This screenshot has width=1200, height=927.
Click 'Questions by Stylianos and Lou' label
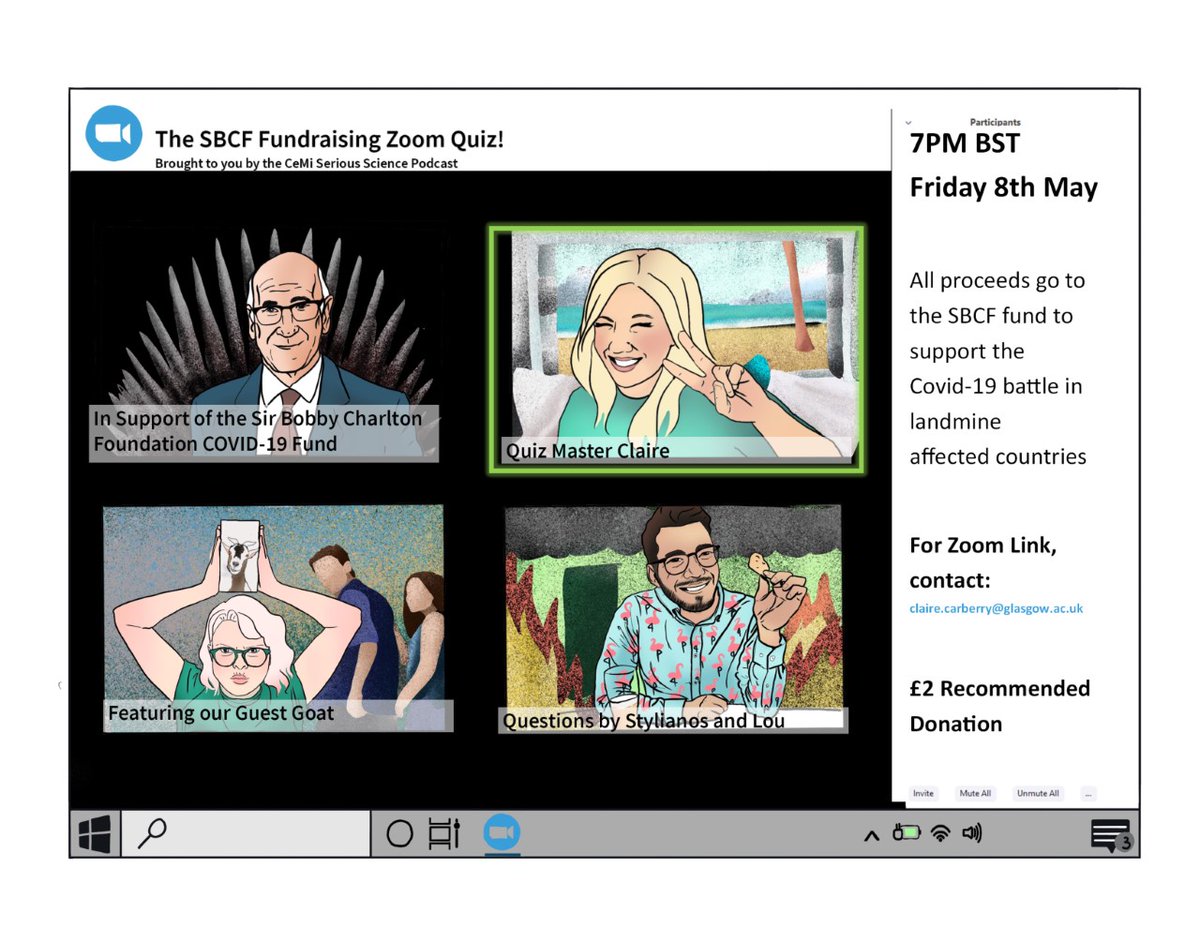(x=644, y=720)
